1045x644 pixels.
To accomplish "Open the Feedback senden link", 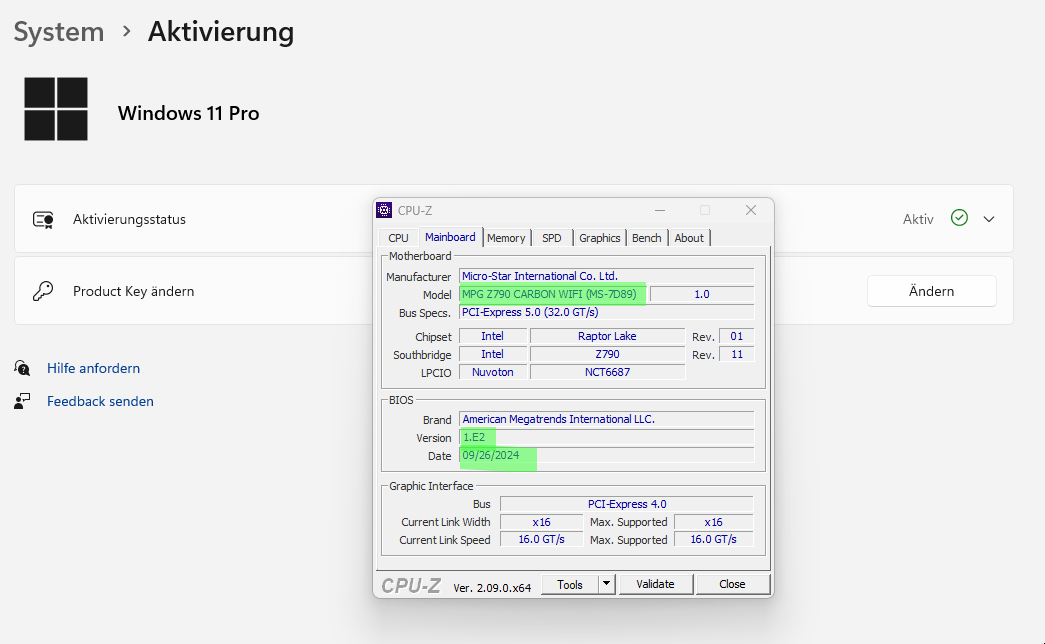I will 100,401.
